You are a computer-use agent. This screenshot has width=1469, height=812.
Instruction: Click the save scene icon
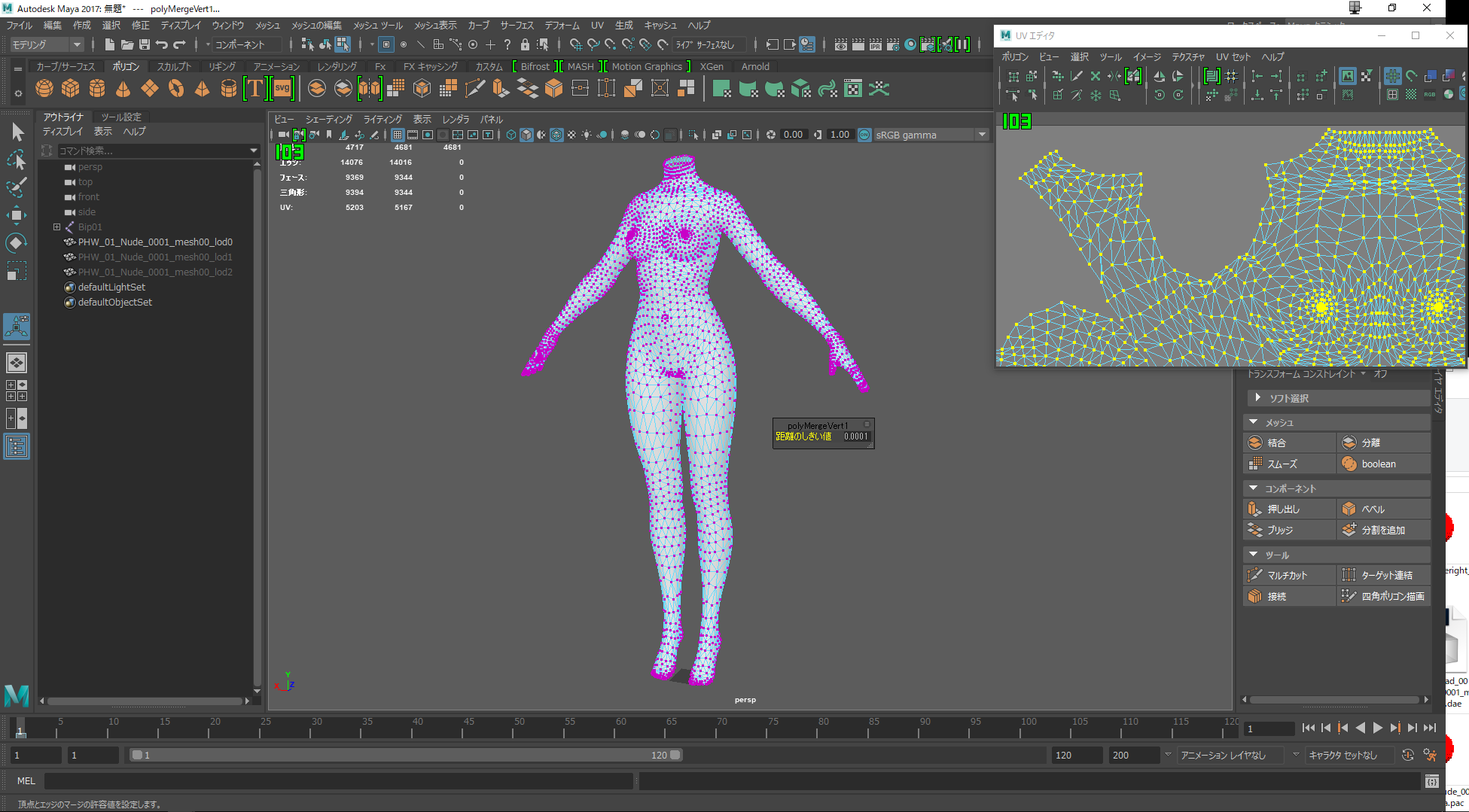click(145, 44)
